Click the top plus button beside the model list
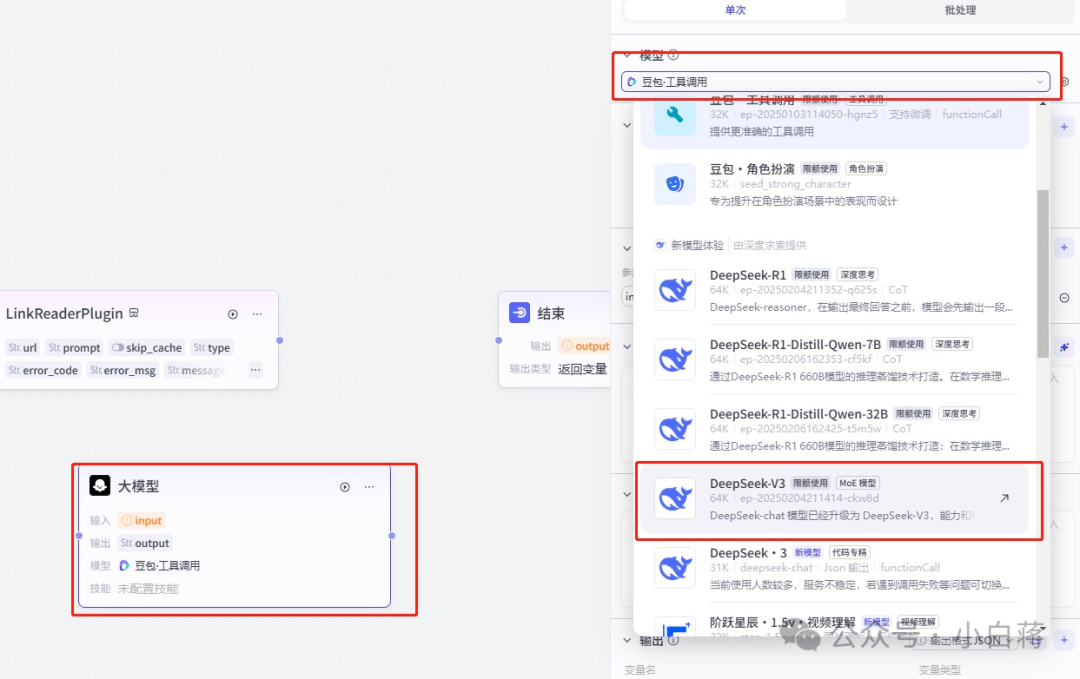The image size is (1080, 679). 1064,127
